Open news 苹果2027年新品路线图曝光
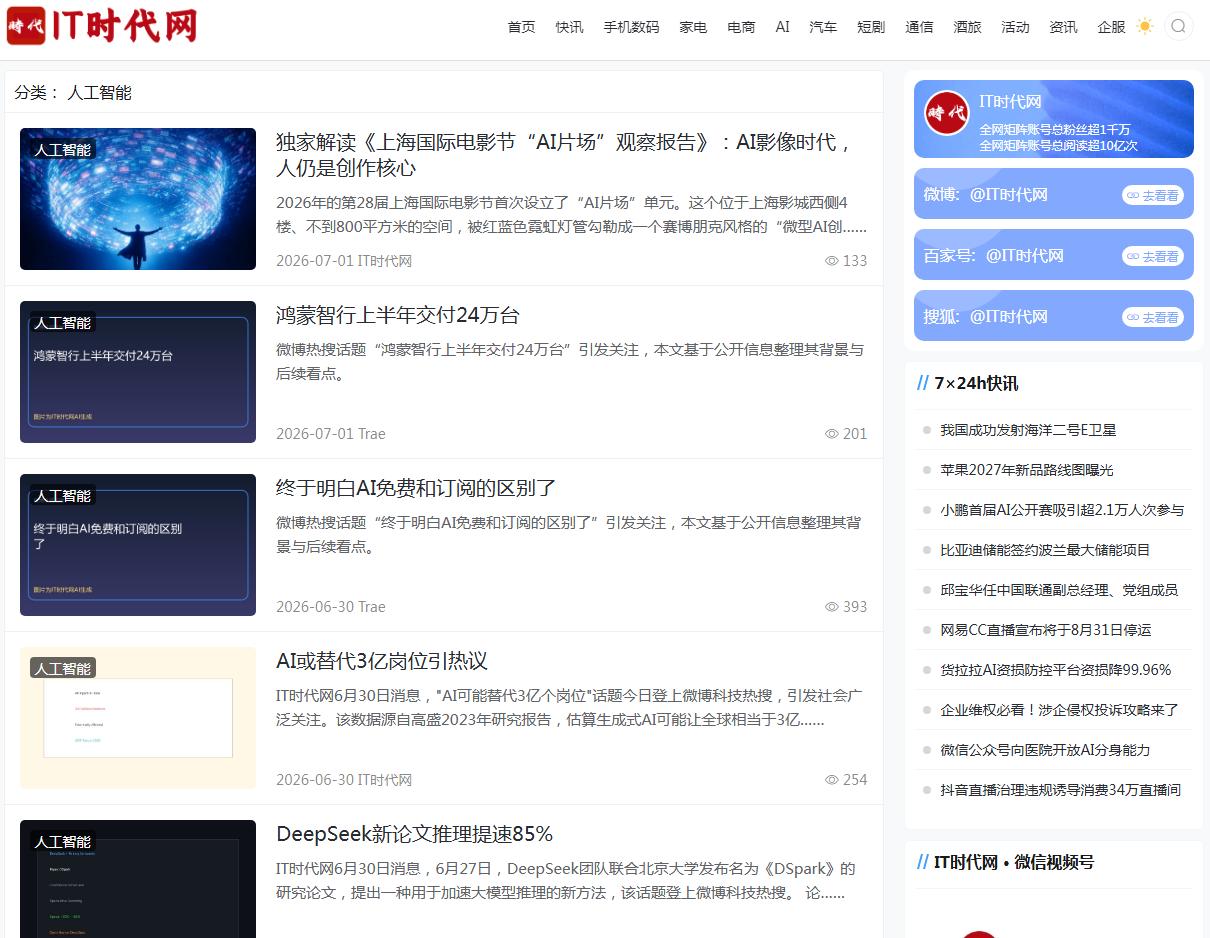The width and height of the screenshot is (1210, 938). pyautogui.click(x=1026, y=470)
